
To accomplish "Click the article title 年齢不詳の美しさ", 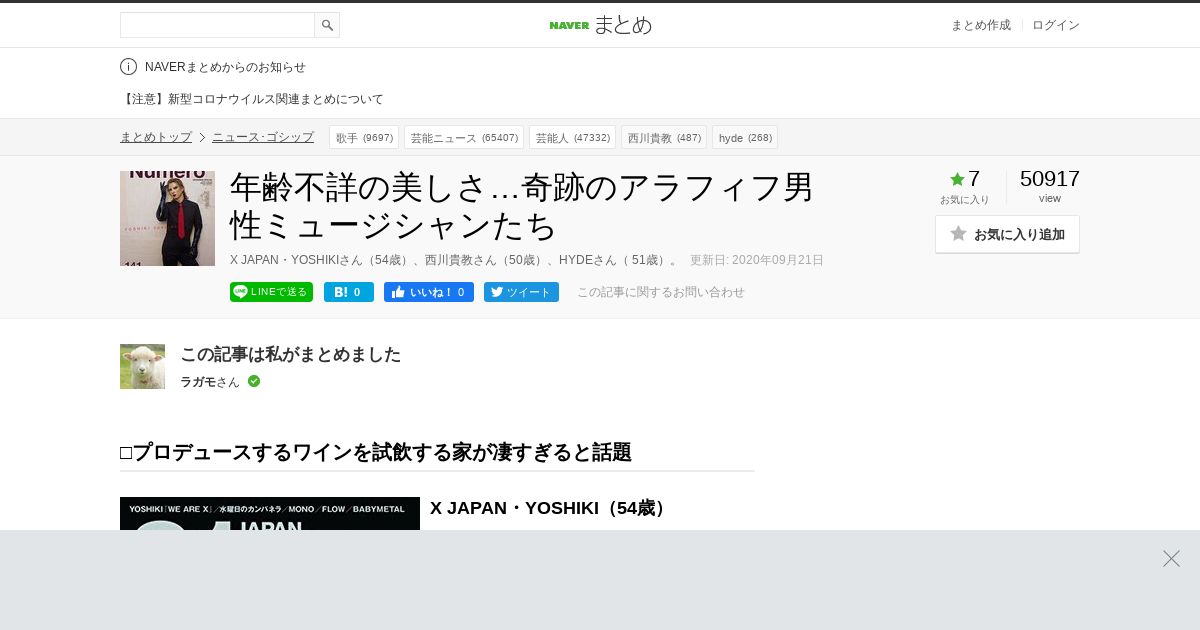I will tap(522, 206).
